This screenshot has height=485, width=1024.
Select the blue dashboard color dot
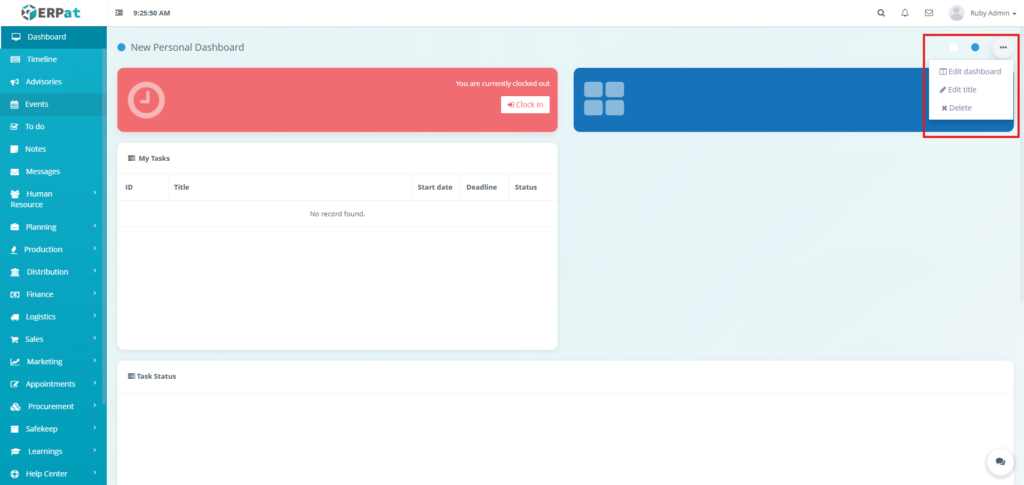click(975, 47)
